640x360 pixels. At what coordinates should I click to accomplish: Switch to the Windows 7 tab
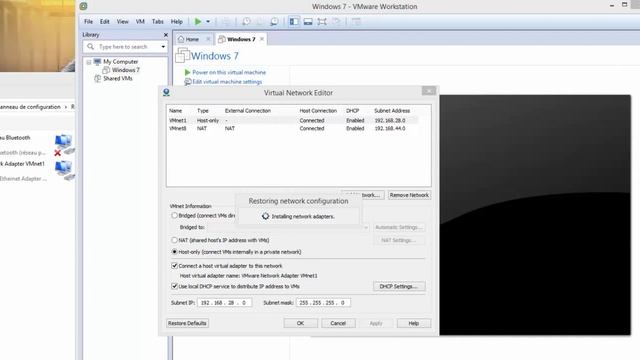coord(241,39)
